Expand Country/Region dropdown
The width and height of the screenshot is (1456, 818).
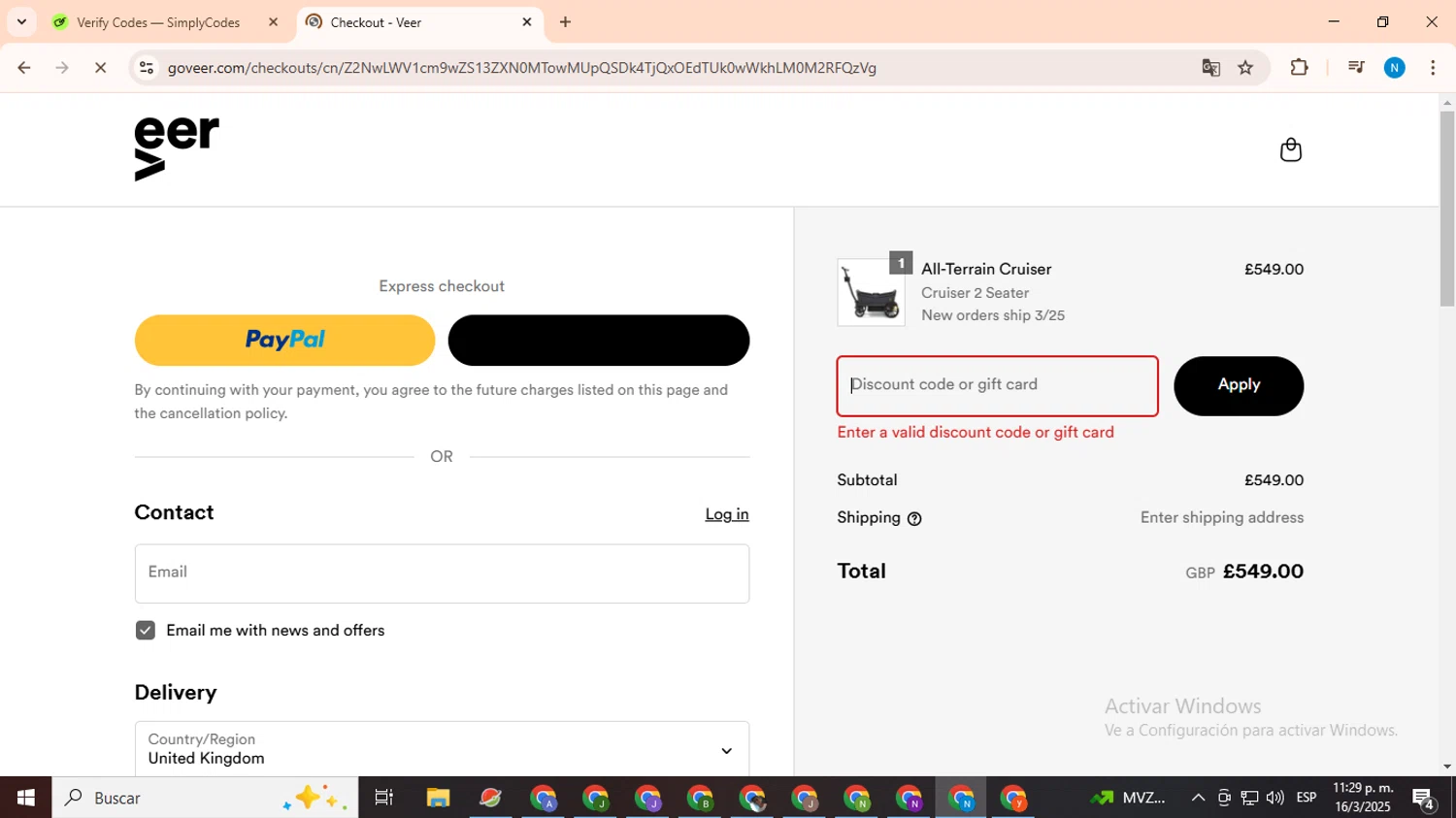(442, 749)
